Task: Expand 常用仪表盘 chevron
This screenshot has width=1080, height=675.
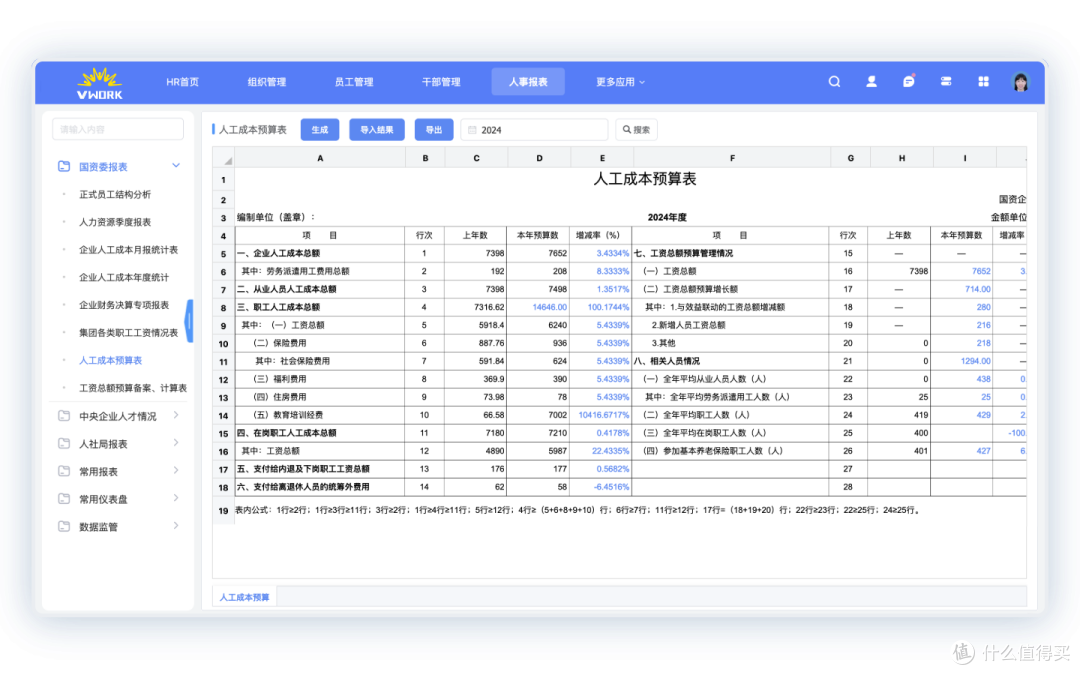Action: point(176,497)
